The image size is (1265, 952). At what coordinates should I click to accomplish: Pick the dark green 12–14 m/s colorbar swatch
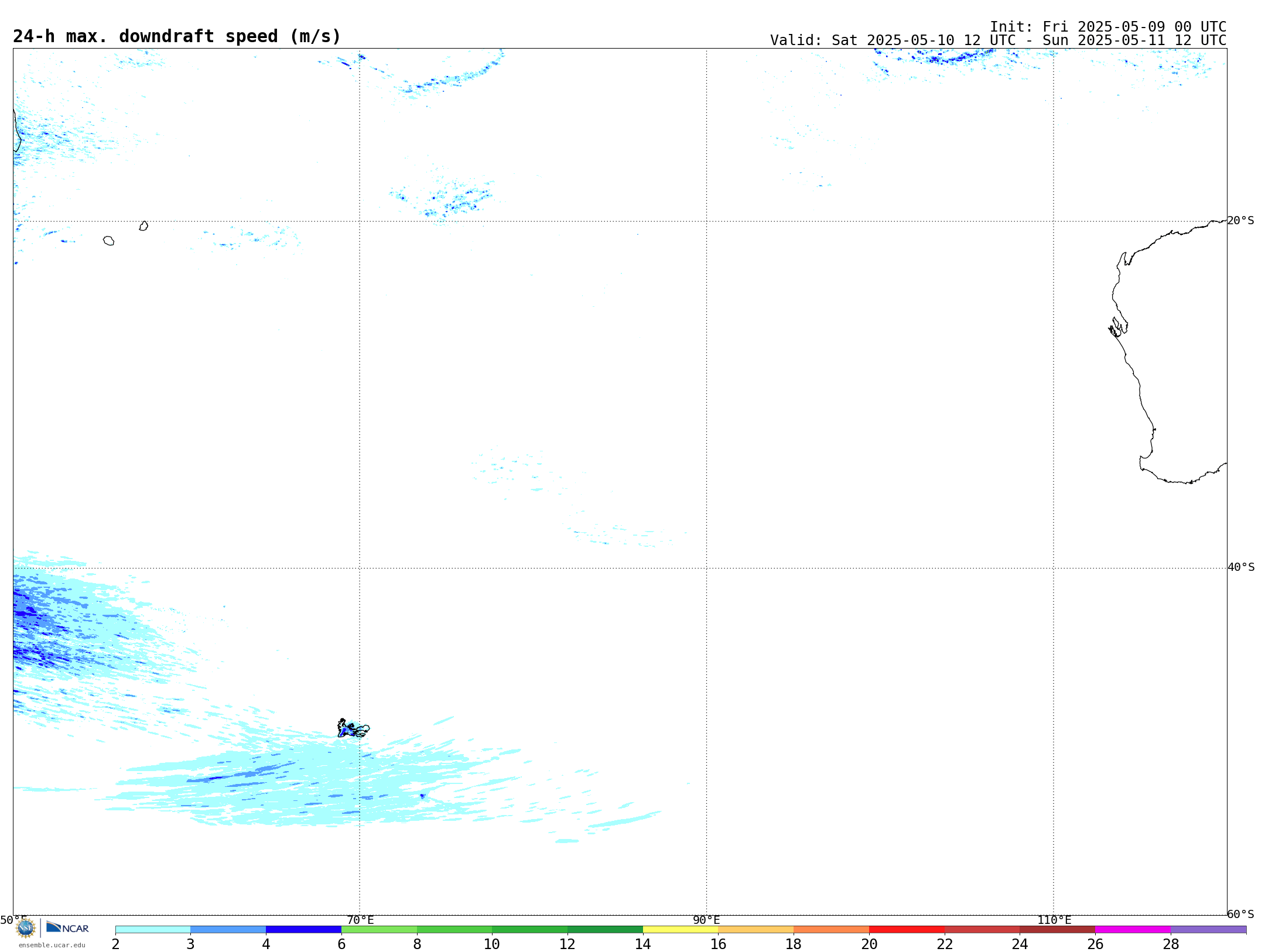[x=605, y=930]
